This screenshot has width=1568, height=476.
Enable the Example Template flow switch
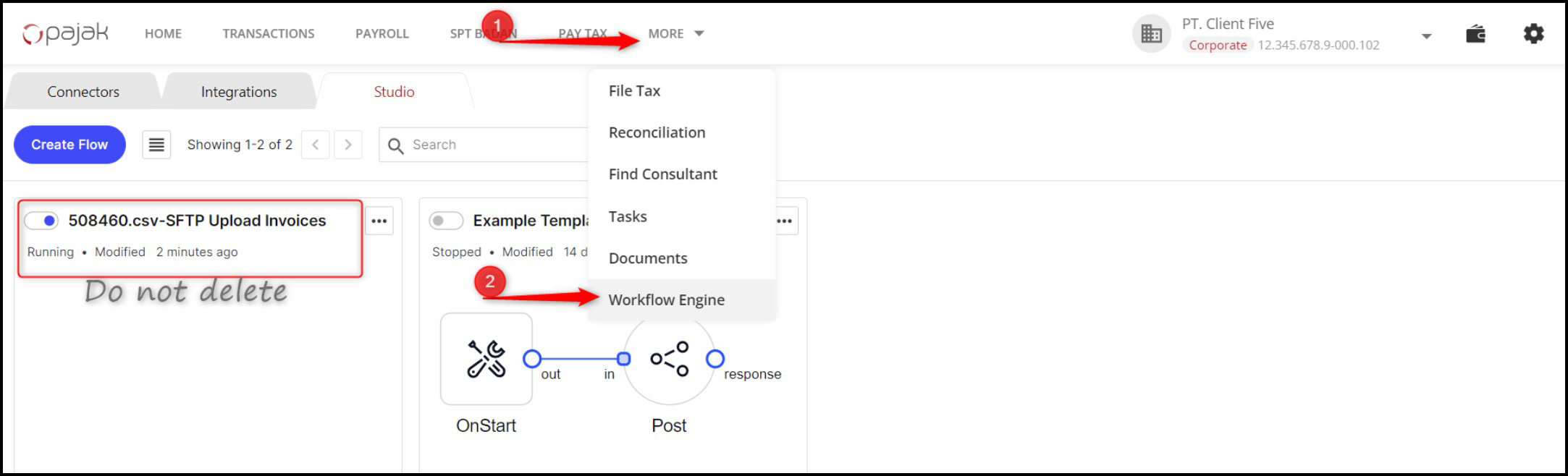446,221
